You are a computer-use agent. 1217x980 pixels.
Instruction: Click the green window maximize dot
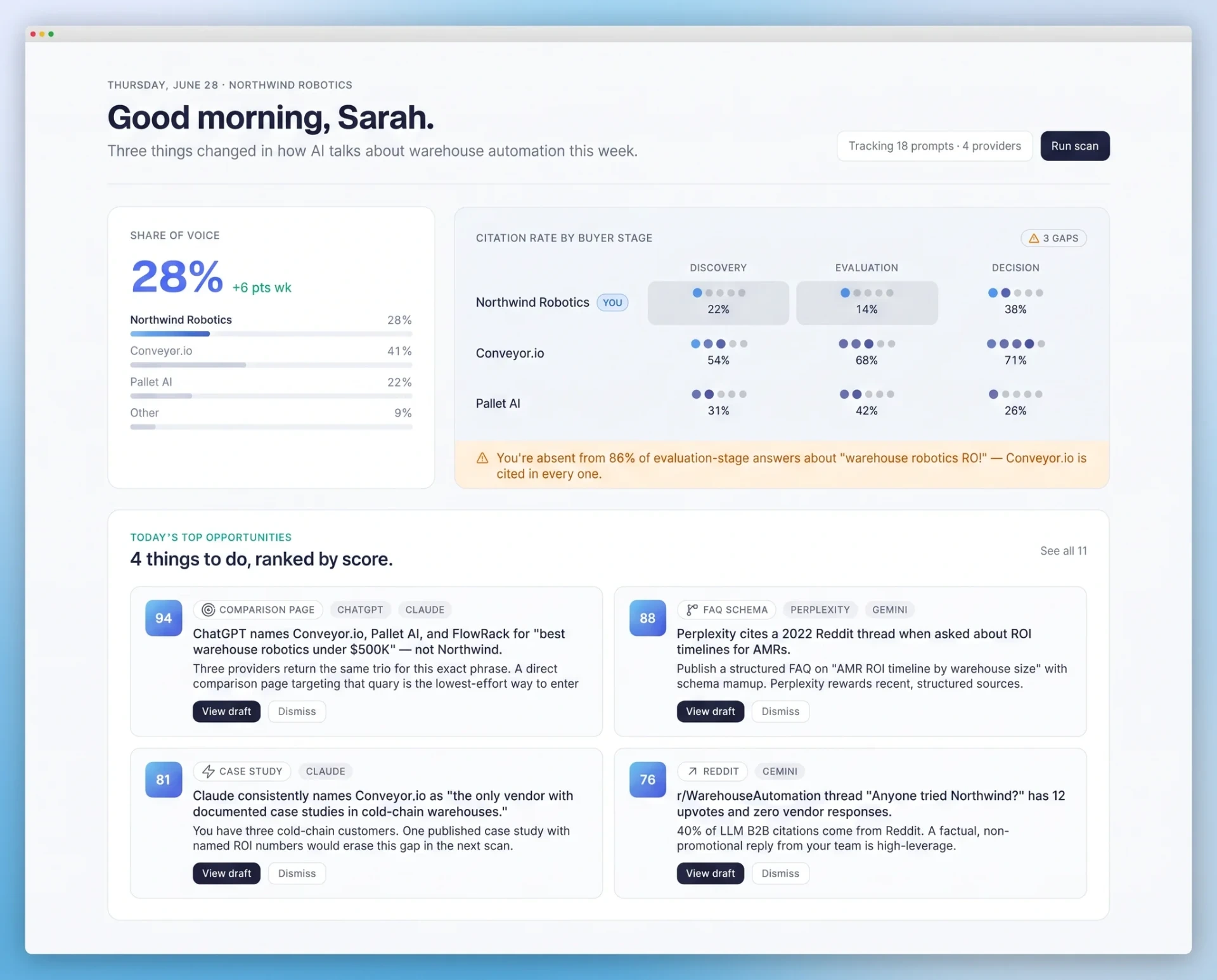coord(51,34)
